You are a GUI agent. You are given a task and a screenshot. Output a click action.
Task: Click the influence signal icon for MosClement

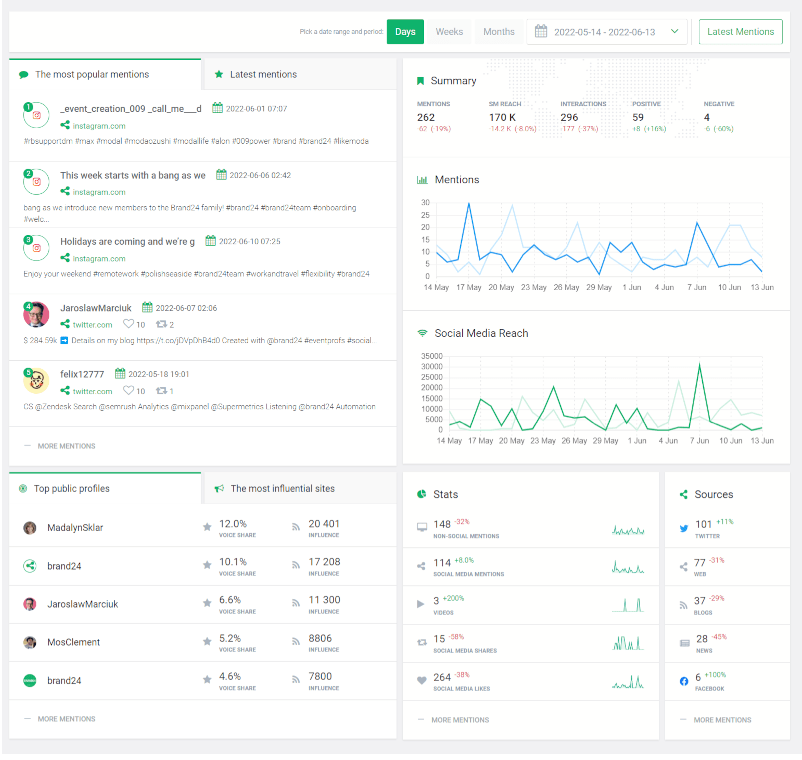[296, 641]
